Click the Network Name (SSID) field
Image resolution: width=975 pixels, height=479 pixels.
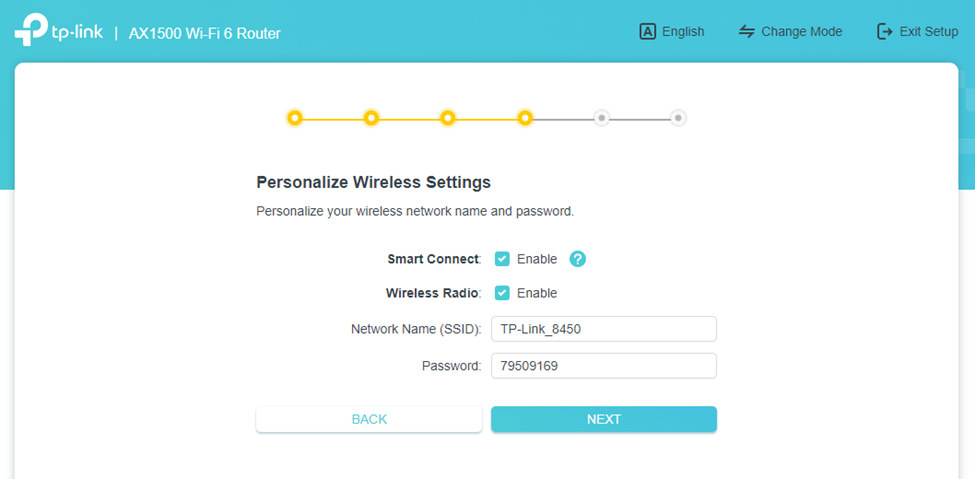[603, 329]
